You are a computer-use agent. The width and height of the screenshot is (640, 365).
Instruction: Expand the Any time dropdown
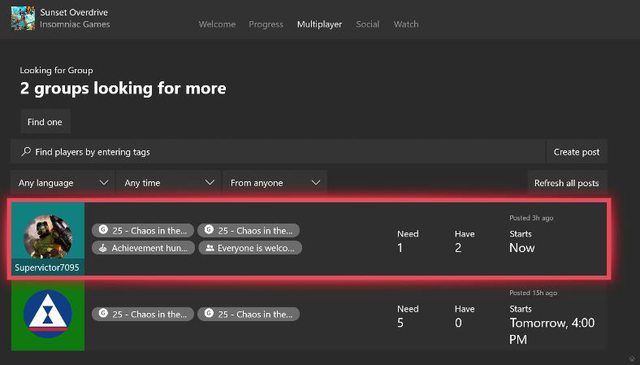coord(168,183)
